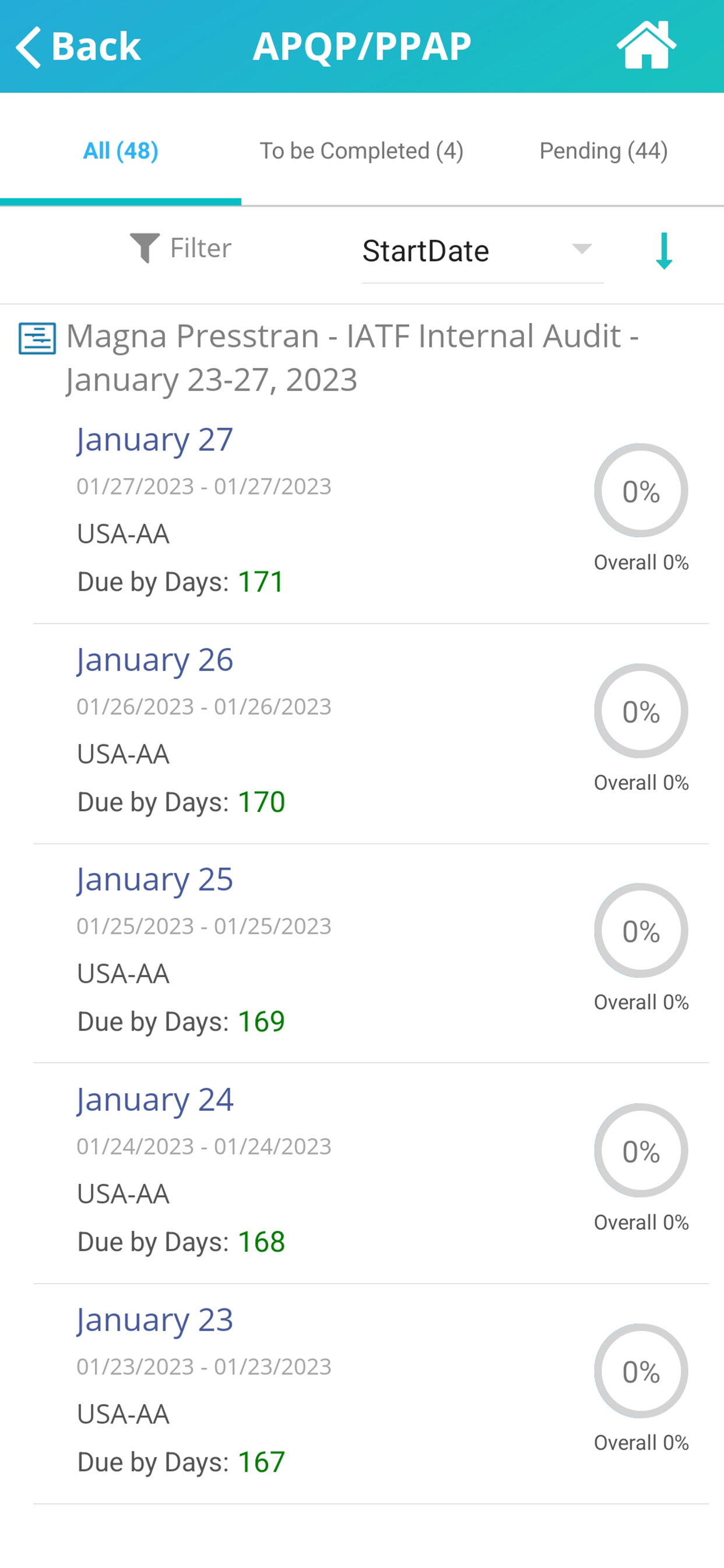Tap the 0% progress circle for January 27
The image size is (724, 1568).
(641, 491)
